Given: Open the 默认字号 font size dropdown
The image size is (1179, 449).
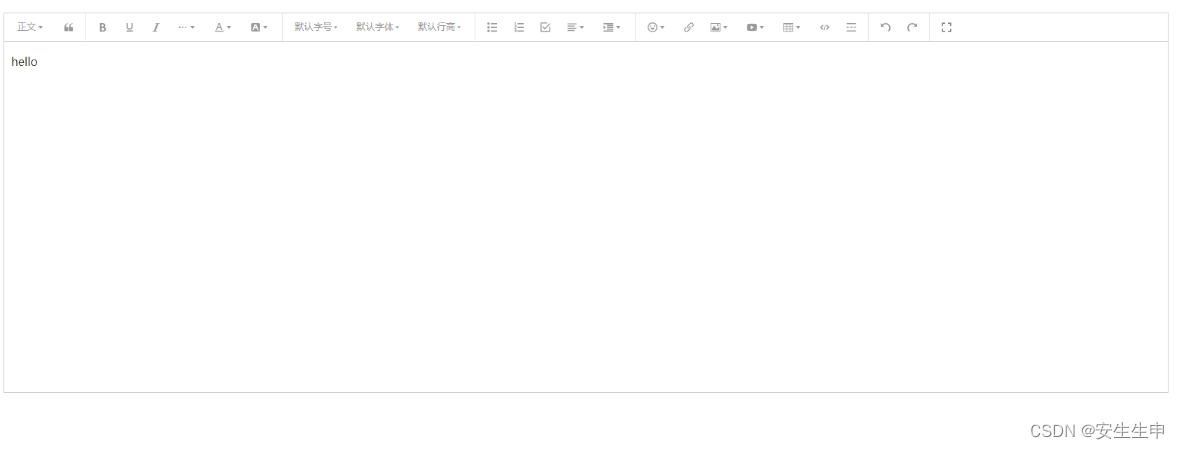Looking at the screenshot, I should 316,27.
